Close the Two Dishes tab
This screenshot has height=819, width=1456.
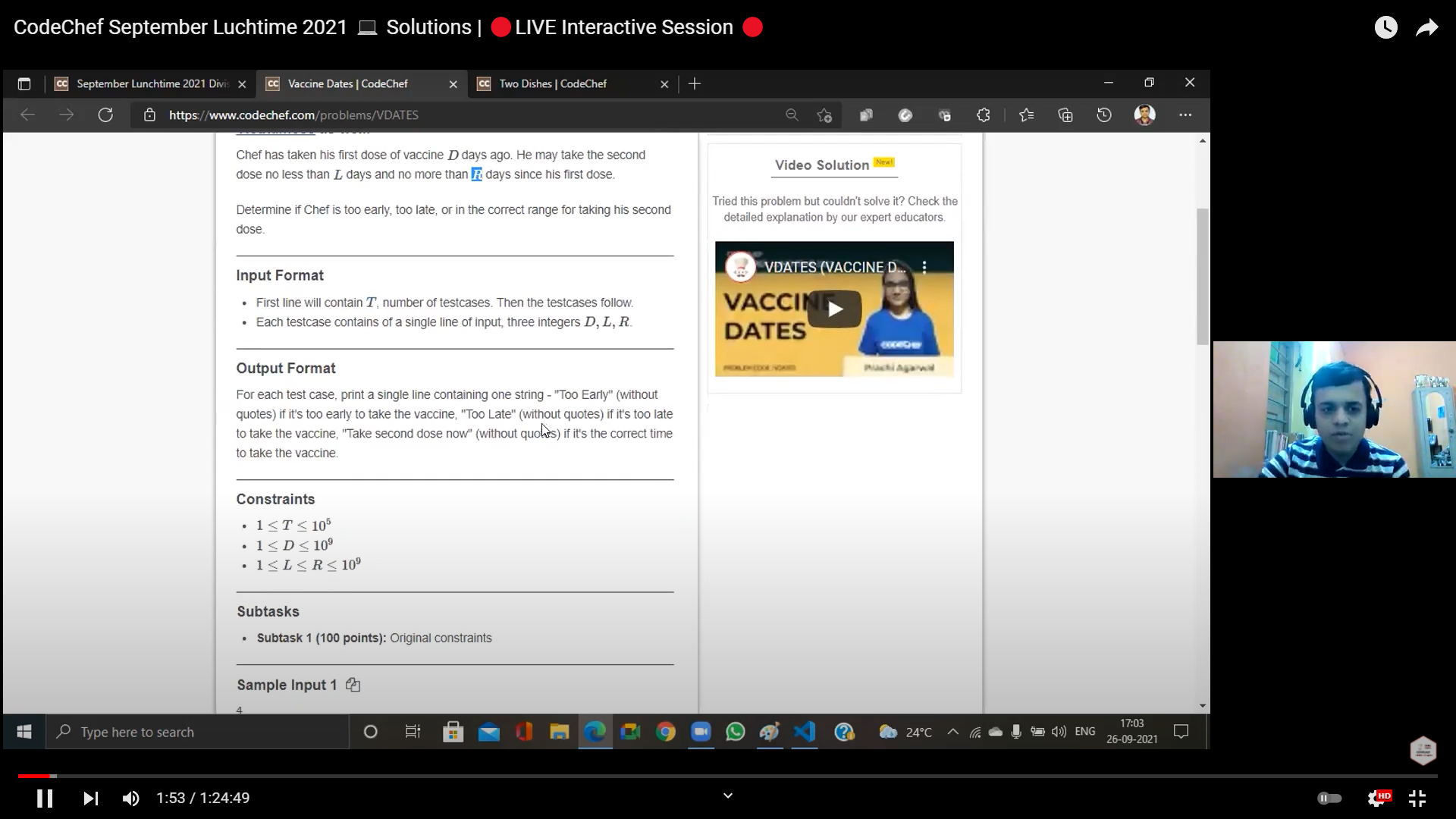pyautogui.click(x=664, y=84)
